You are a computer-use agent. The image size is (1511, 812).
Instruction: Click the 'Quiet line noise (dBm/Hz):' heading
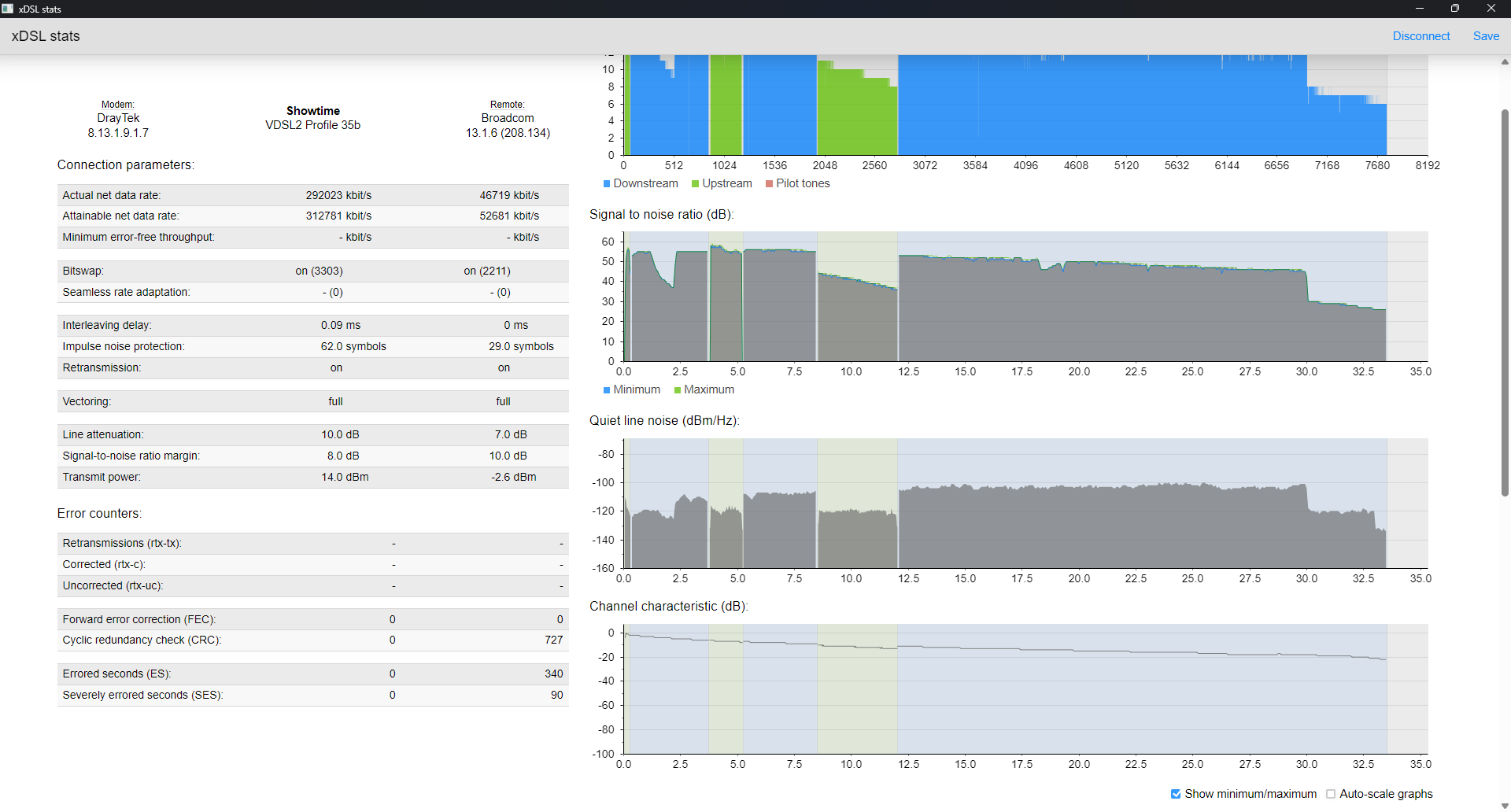click(x=664, y=420)
